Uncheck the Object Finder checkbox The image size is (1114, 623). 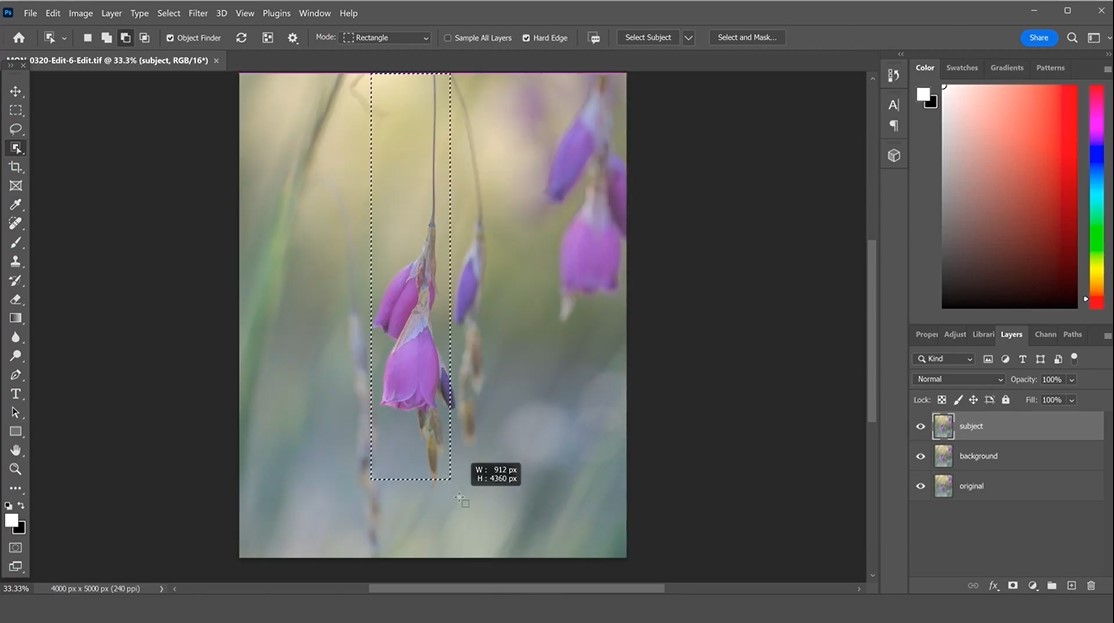point(170,38)
